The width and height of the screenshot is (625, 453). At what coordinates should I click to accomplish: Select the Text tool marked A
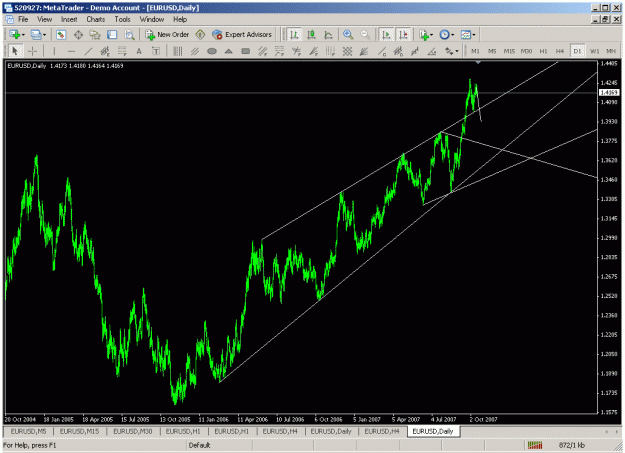[x=139, y=51]
